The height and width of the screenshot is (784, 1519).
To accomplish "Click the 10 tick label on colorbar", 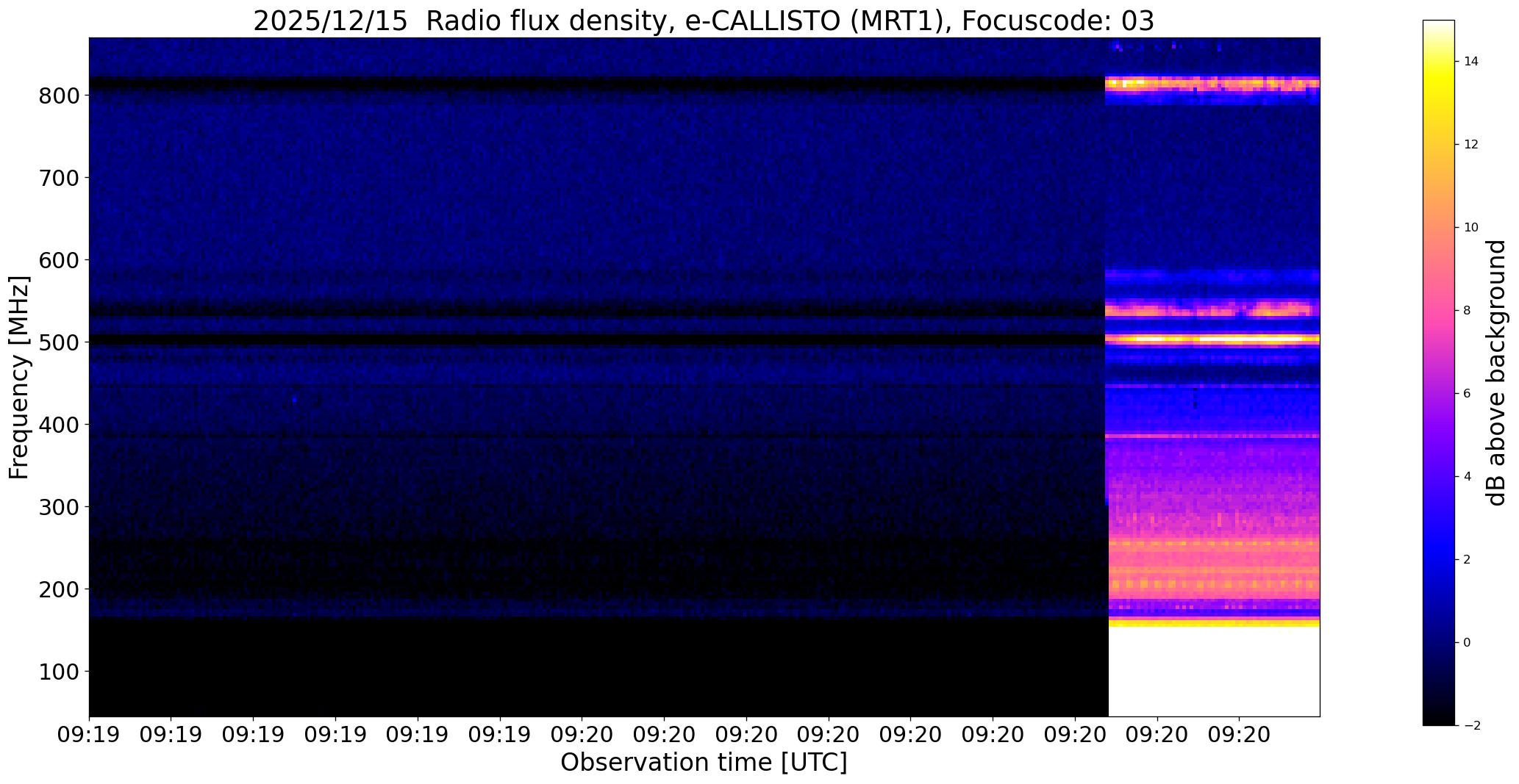I will click(x=1471, y=228).
